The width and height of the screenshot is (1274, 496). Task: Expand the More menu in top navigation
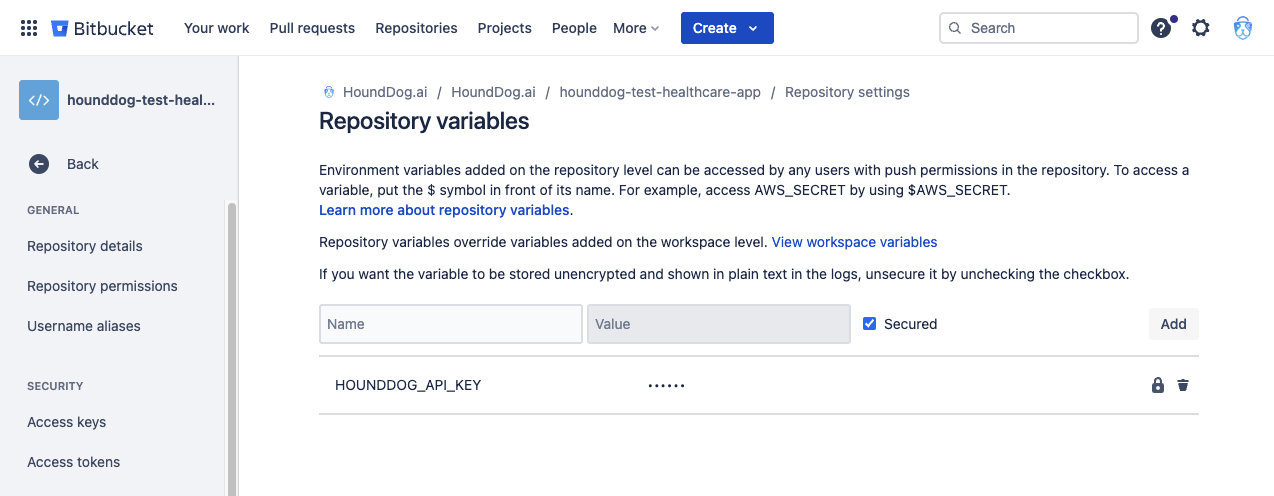point(636,28)
